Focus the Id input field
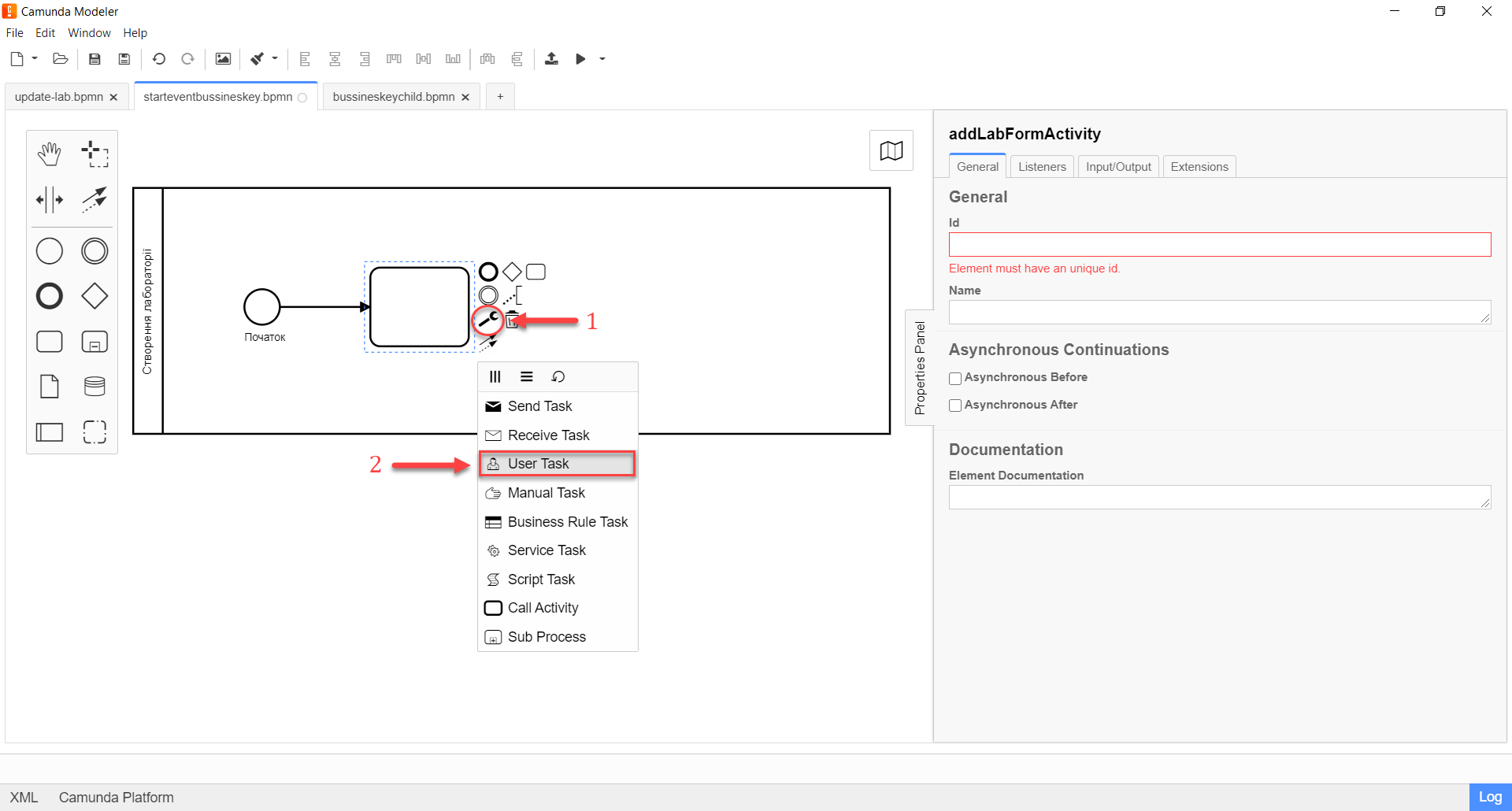Image resolution: width=1512 pixels, height=811 pixels. click(x=1220, y=244)
